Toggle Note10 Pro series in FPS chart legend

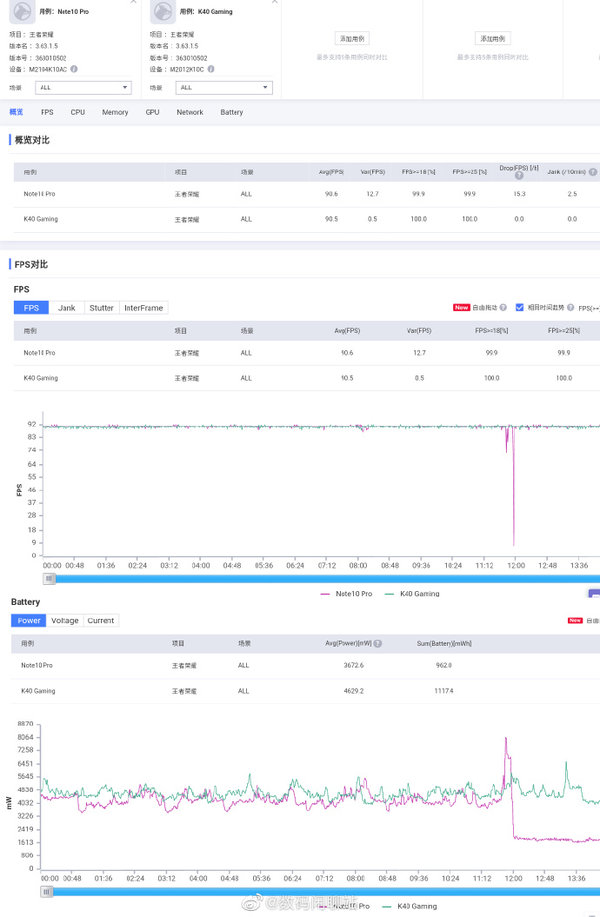pos(346,594)
